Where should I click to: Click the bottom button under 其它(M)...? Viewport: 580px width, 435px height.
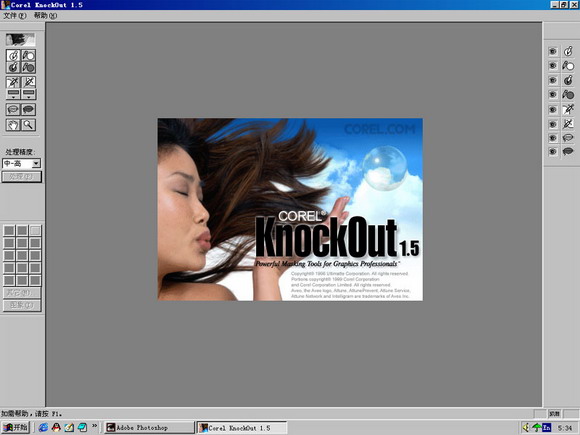coord(22,305)
